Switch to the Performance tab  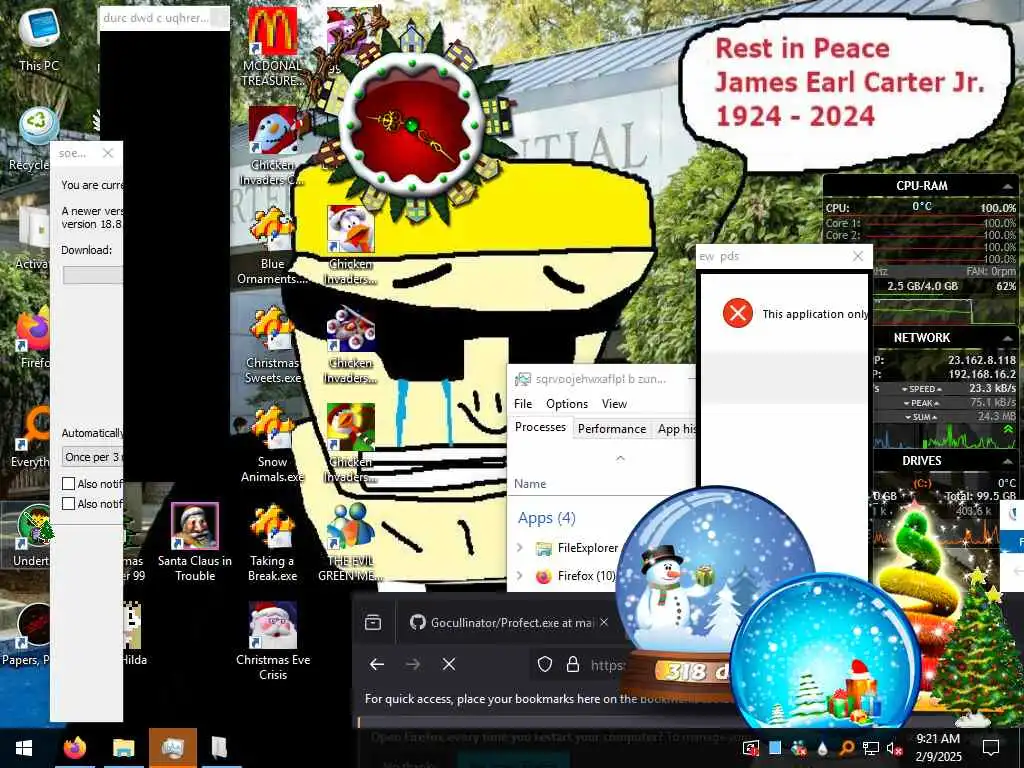point(612,428)
